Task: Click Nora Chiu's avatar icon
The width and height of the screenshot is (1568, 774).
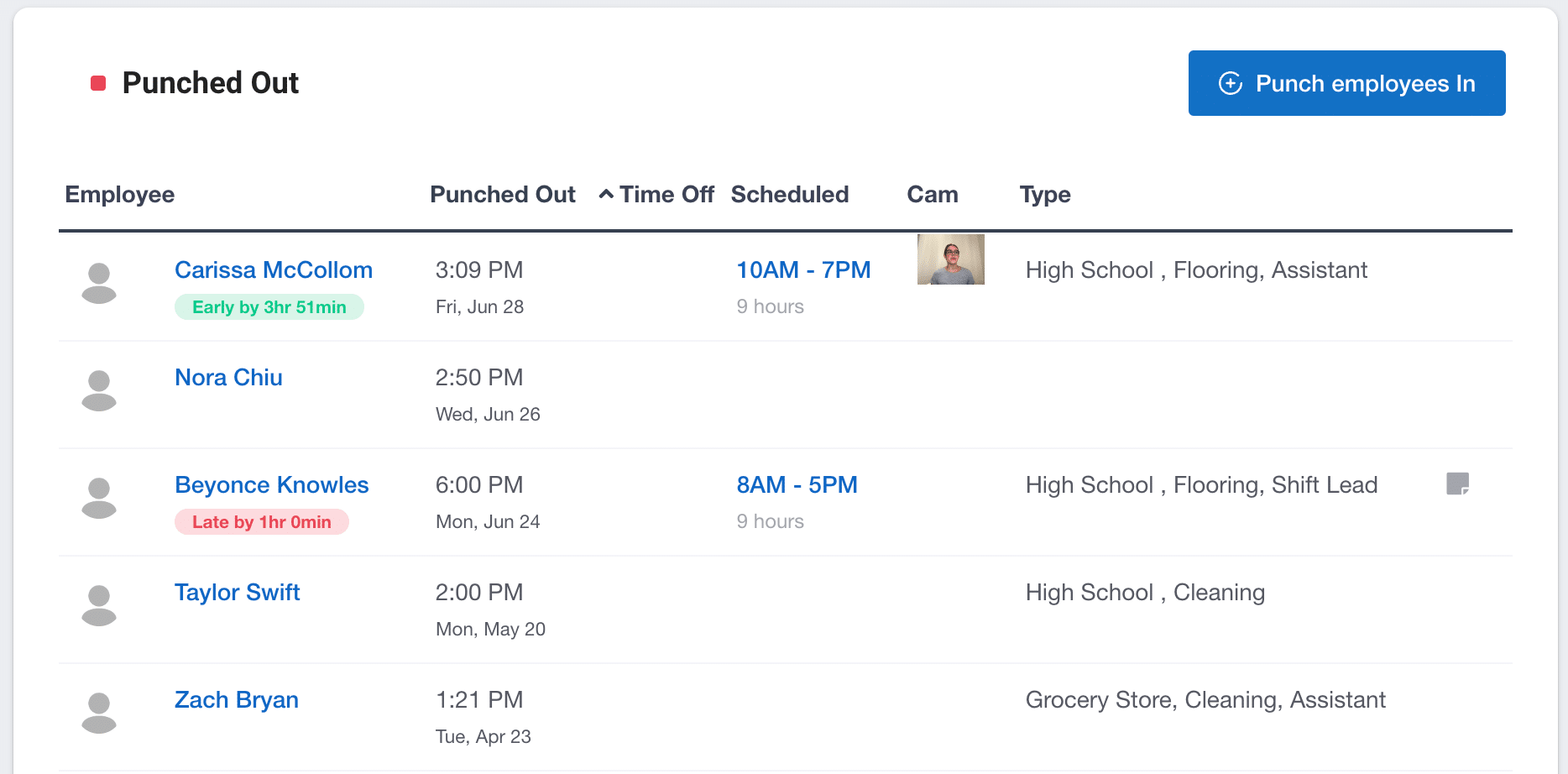Action: pos(99,390)
